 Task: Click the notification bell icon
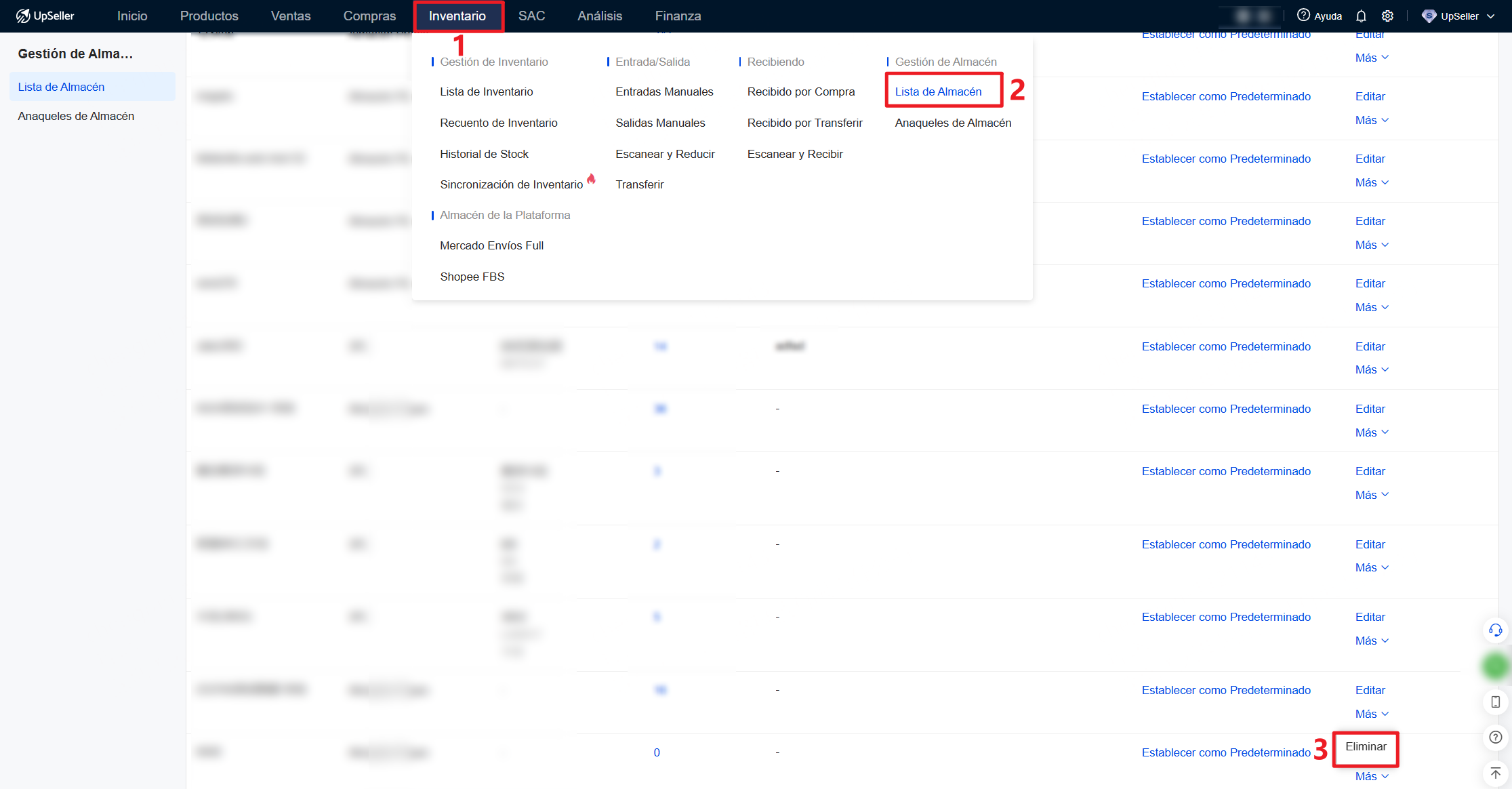click(1361, 16)
